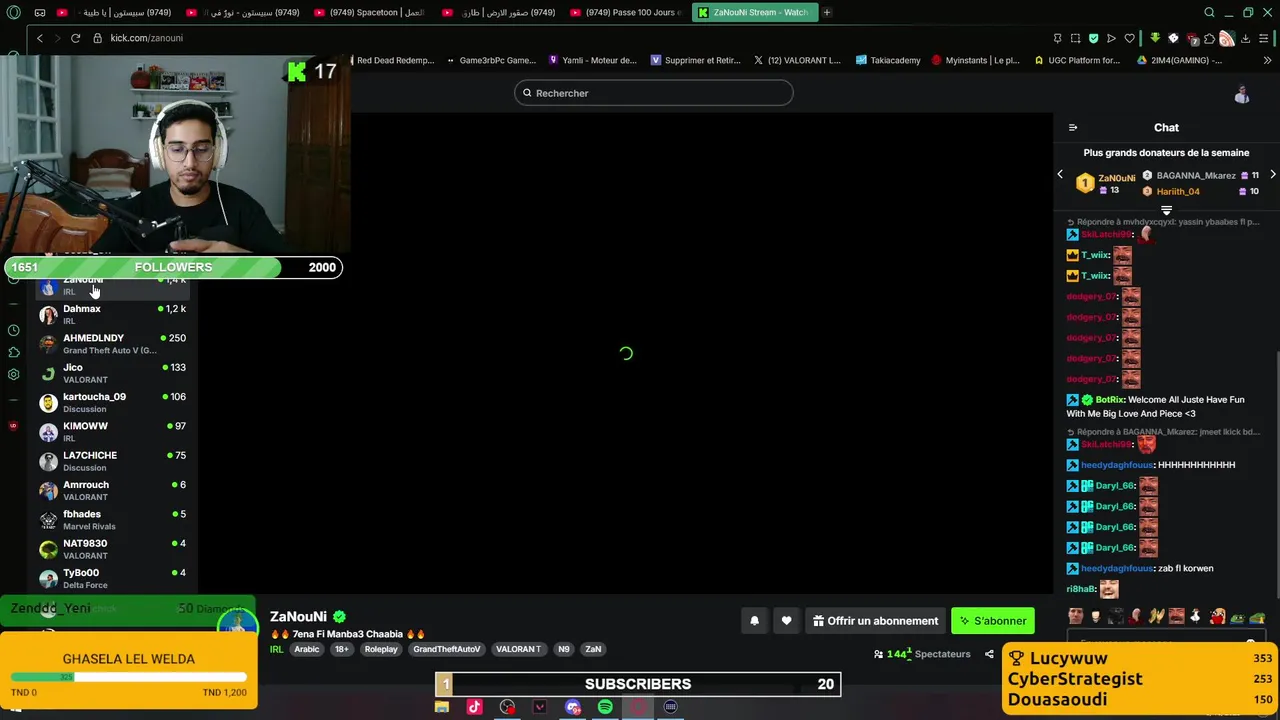This screenshot has width=1280, height=720.
Task: Open Amrrouch channel in sidebar
Action: 113,491
